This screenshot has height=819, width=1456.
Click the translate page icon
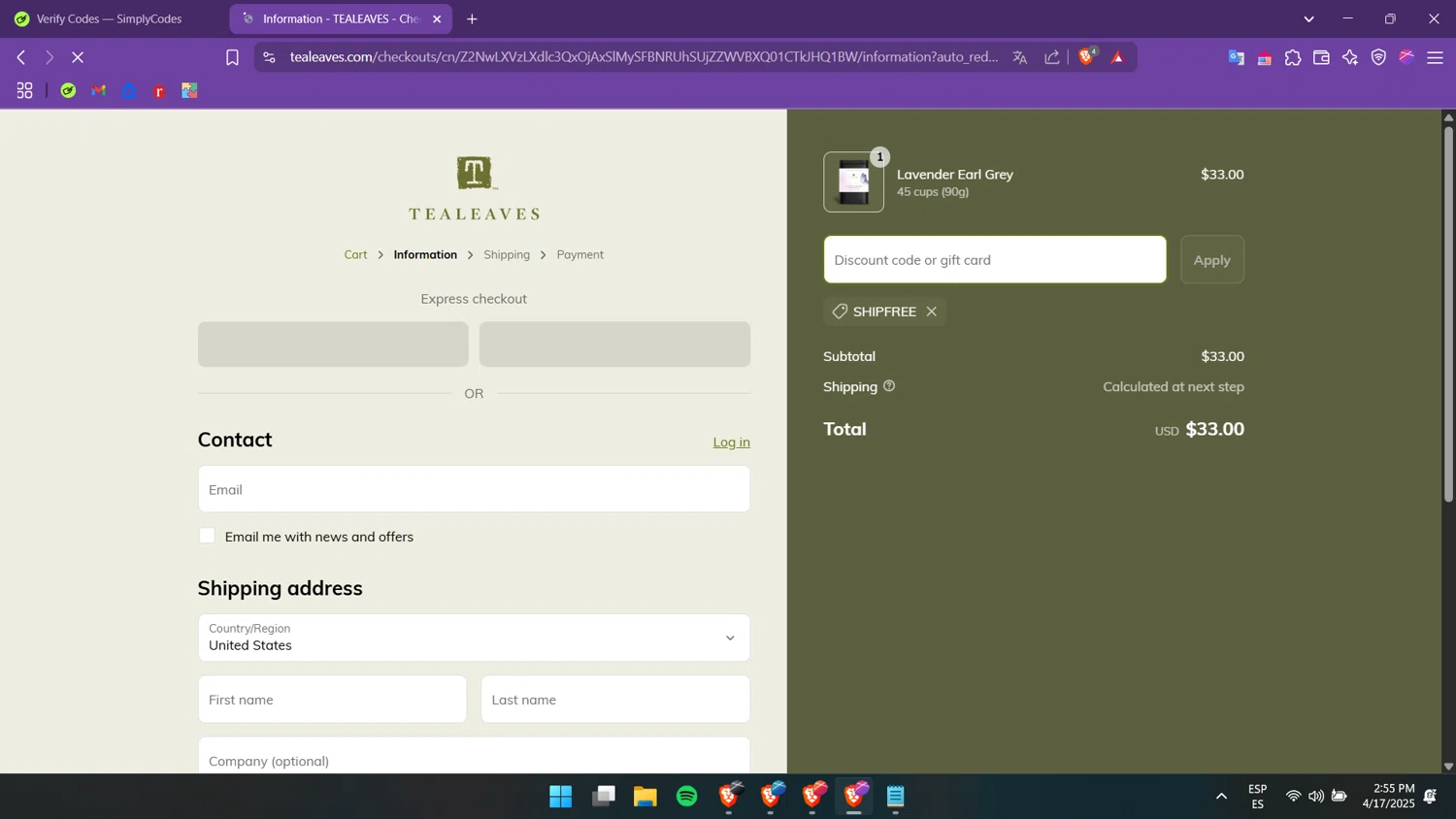click(1019, 57)
